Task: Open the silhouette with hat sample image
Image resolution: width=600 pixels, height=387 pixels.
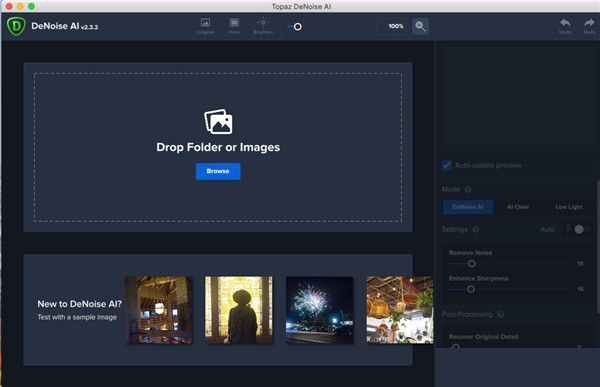Action: pyautogui.click(x=239, y=310)
